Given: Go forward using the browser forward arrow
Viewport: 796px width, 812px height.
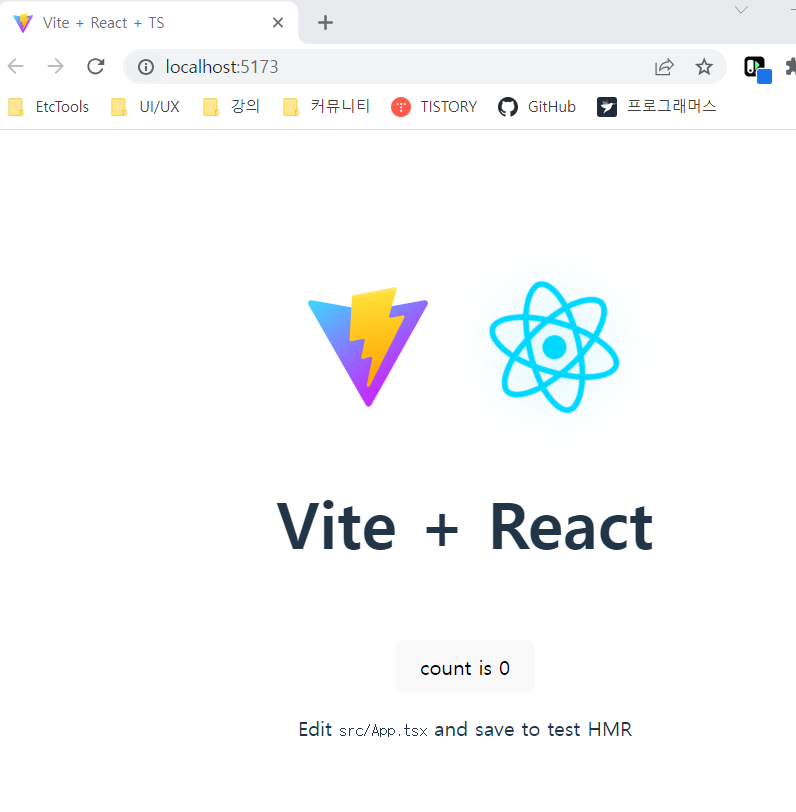Looking at the screenshot, I should click(x=55, y=67).
